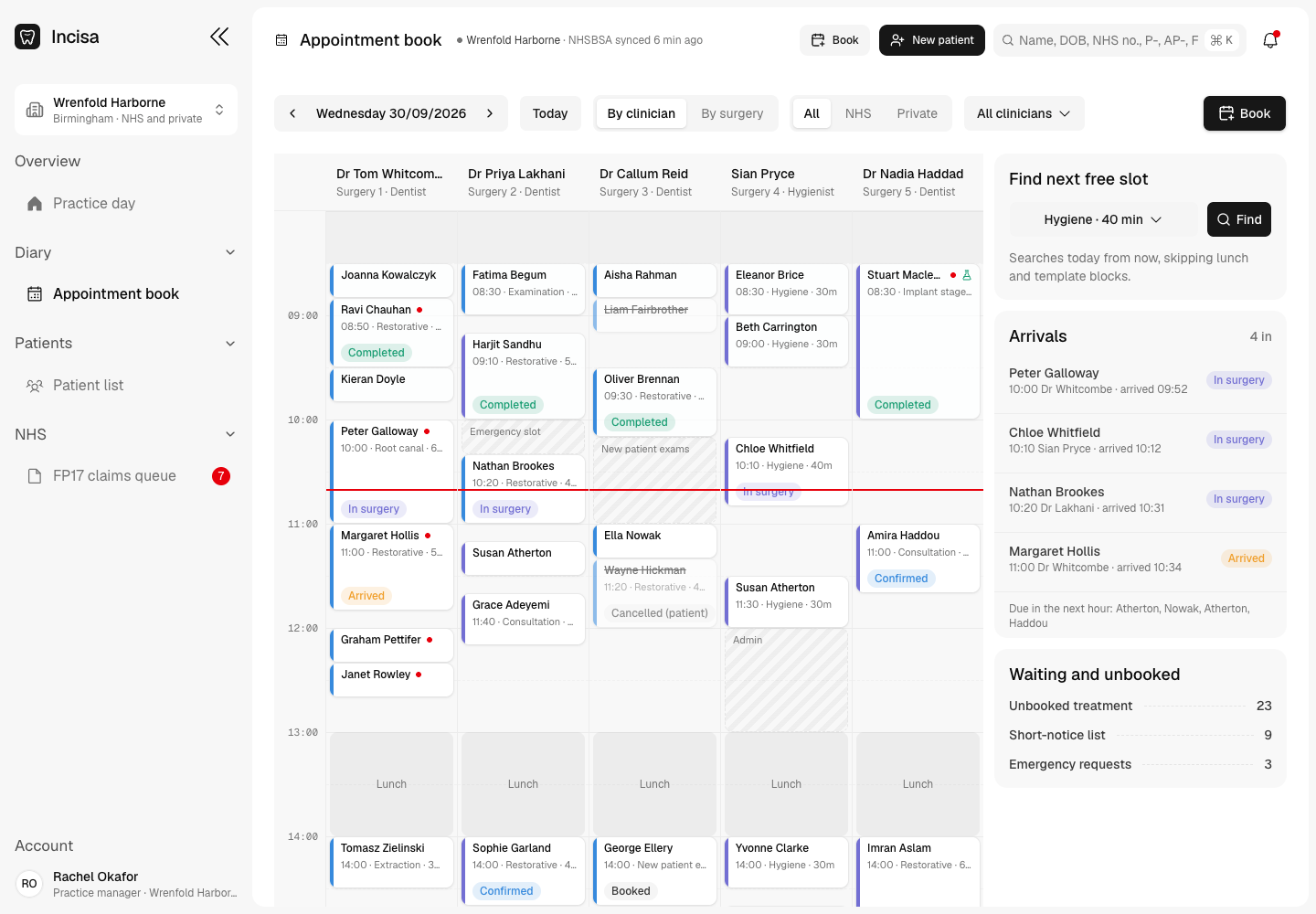The image size is (1316, 914).
Task: Collapse the Diary section chevron
Action: 230,253
